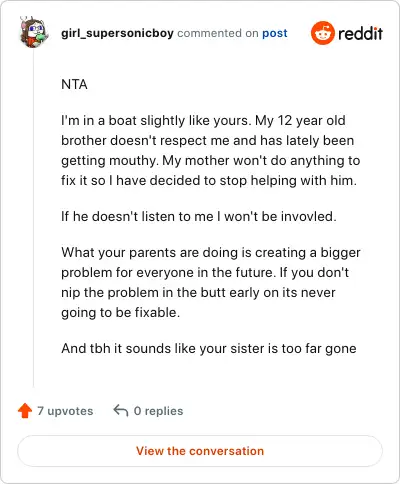
Task: Select the '7 upvotes' label
Action: coord(65,411)
